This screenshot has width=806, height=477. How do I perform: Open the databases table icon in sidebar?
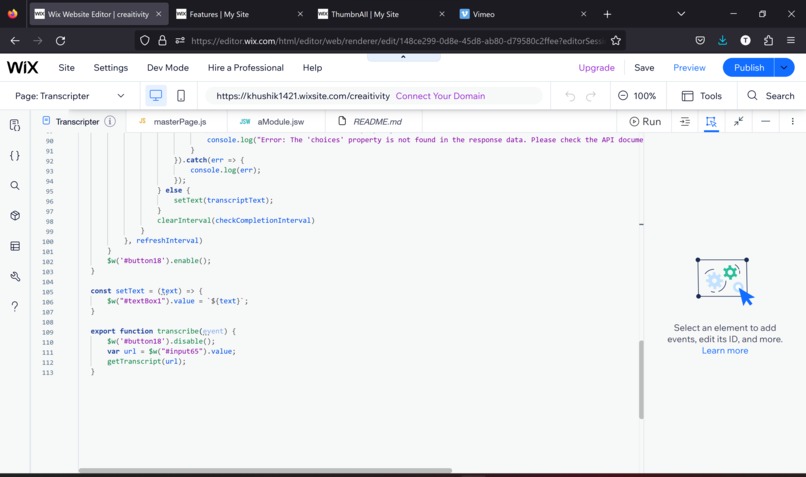[x=15, y=246]
